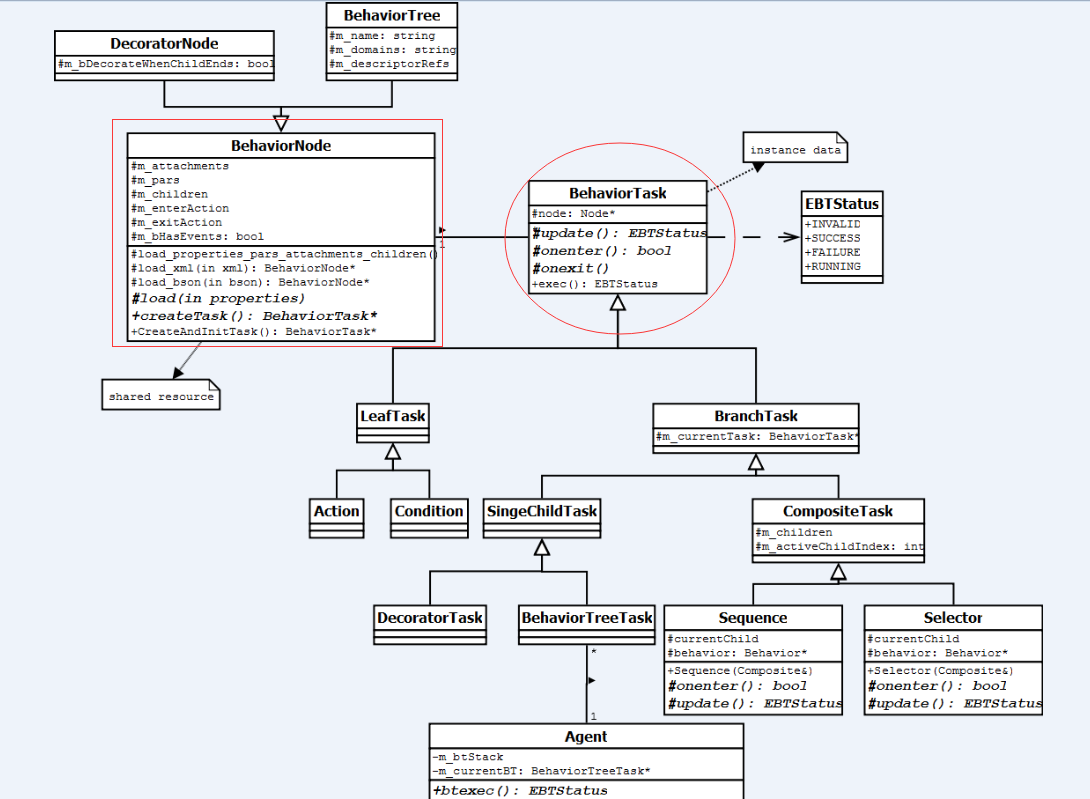
Task: Select the Selector class title
Action: [x=952, y=618]
